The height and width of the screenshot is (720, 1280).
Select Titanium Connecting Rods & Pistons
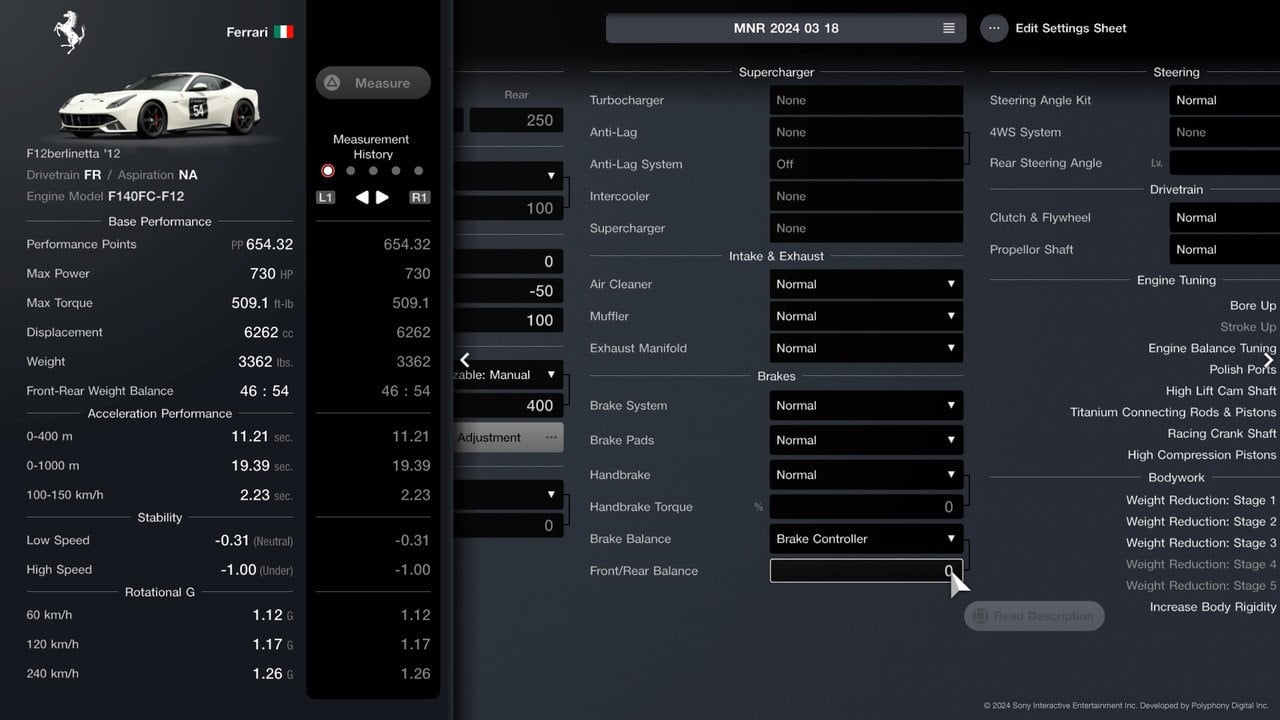tap(1173, 412)
